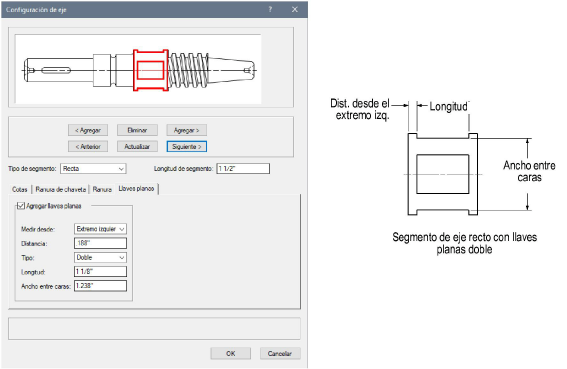Select the Ranura tab
Viewport: 567px width, 369px height.
pos(102,189)
